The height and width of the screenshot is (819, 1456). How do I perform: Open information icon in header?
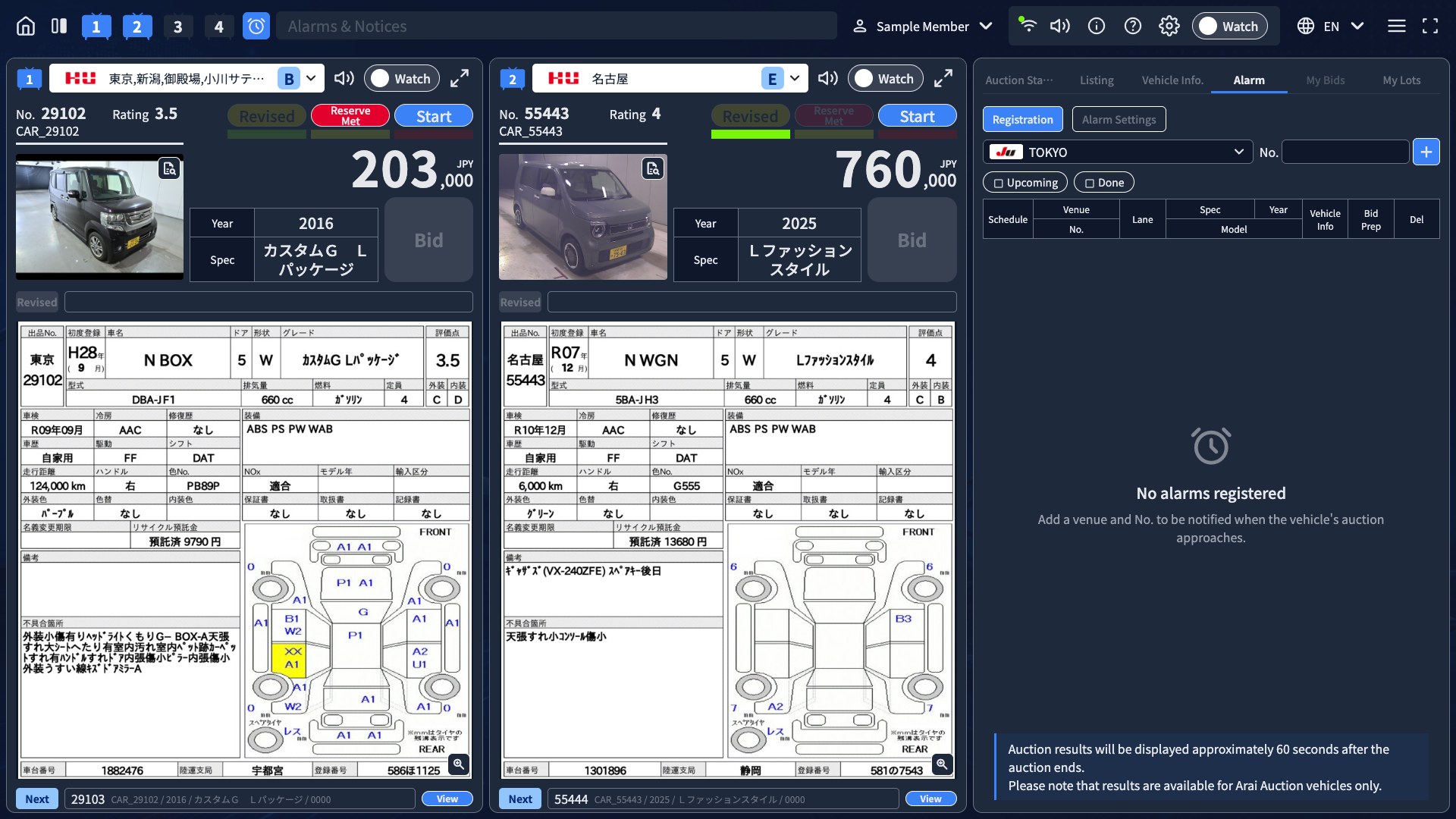coord(1097,26)
